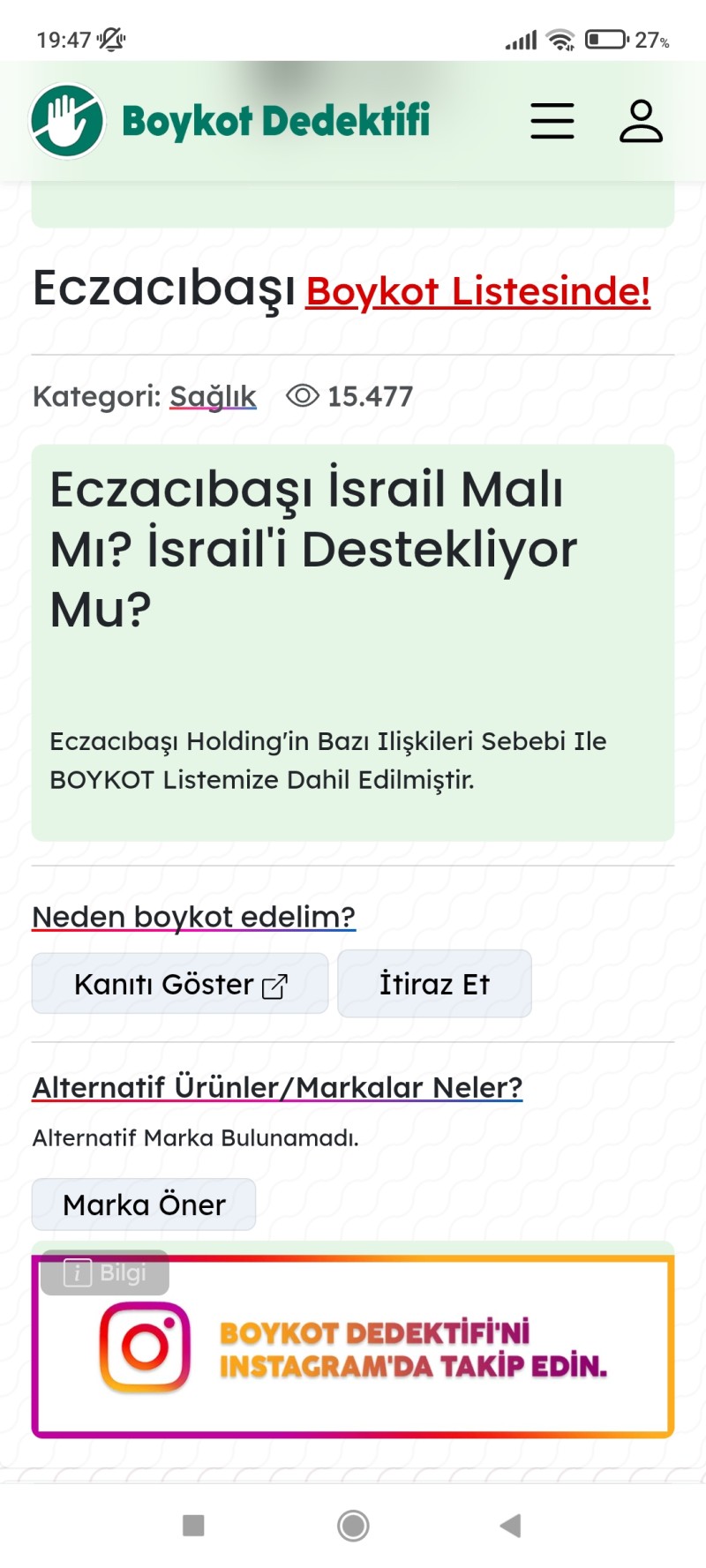Viewport: 706px width, 1568px height.
Task: Tap the eye view-count icon
Action: coord(303,396)
